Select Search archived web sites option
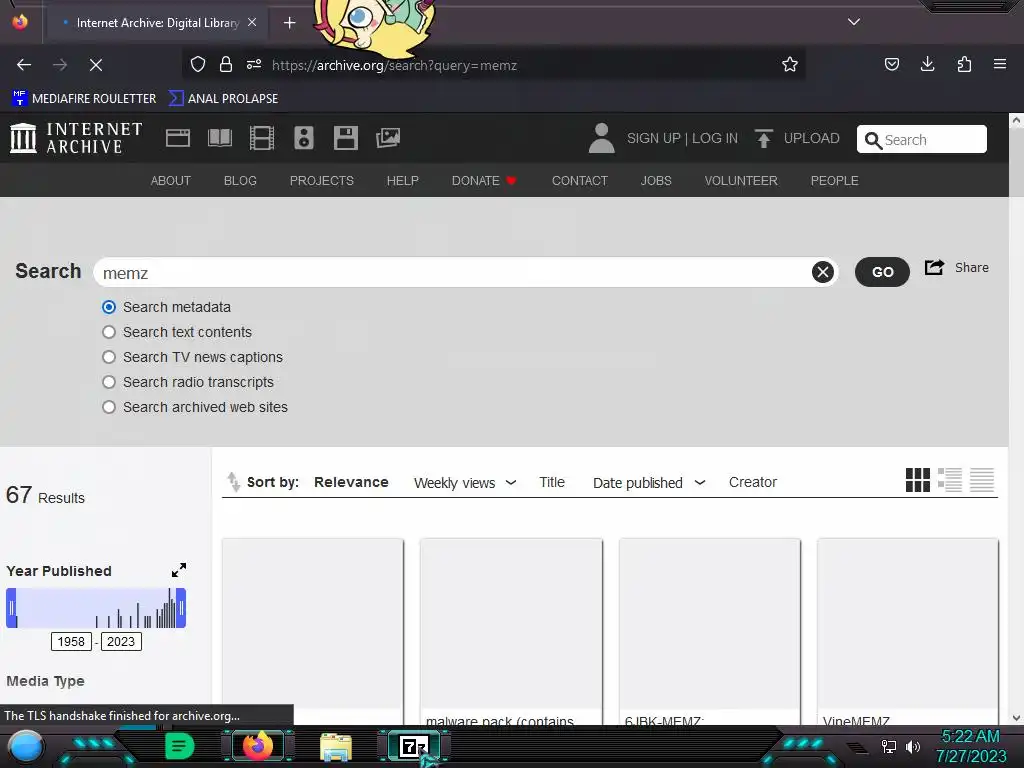 [x=109, y=407]
